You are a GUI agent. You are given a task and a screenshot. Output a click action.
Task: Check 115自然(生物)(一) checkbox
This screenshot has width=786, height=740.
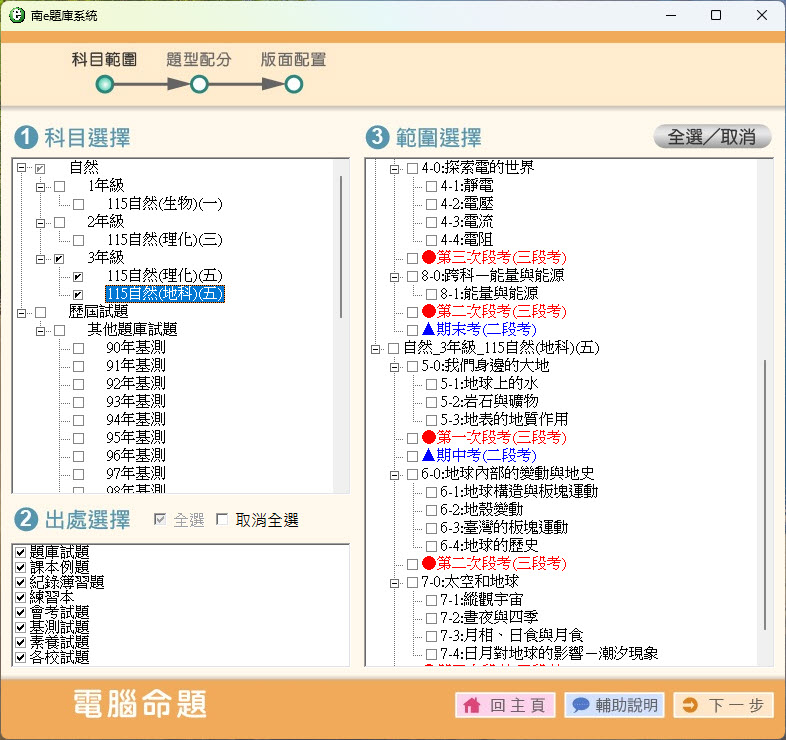[x=78, y=205]
